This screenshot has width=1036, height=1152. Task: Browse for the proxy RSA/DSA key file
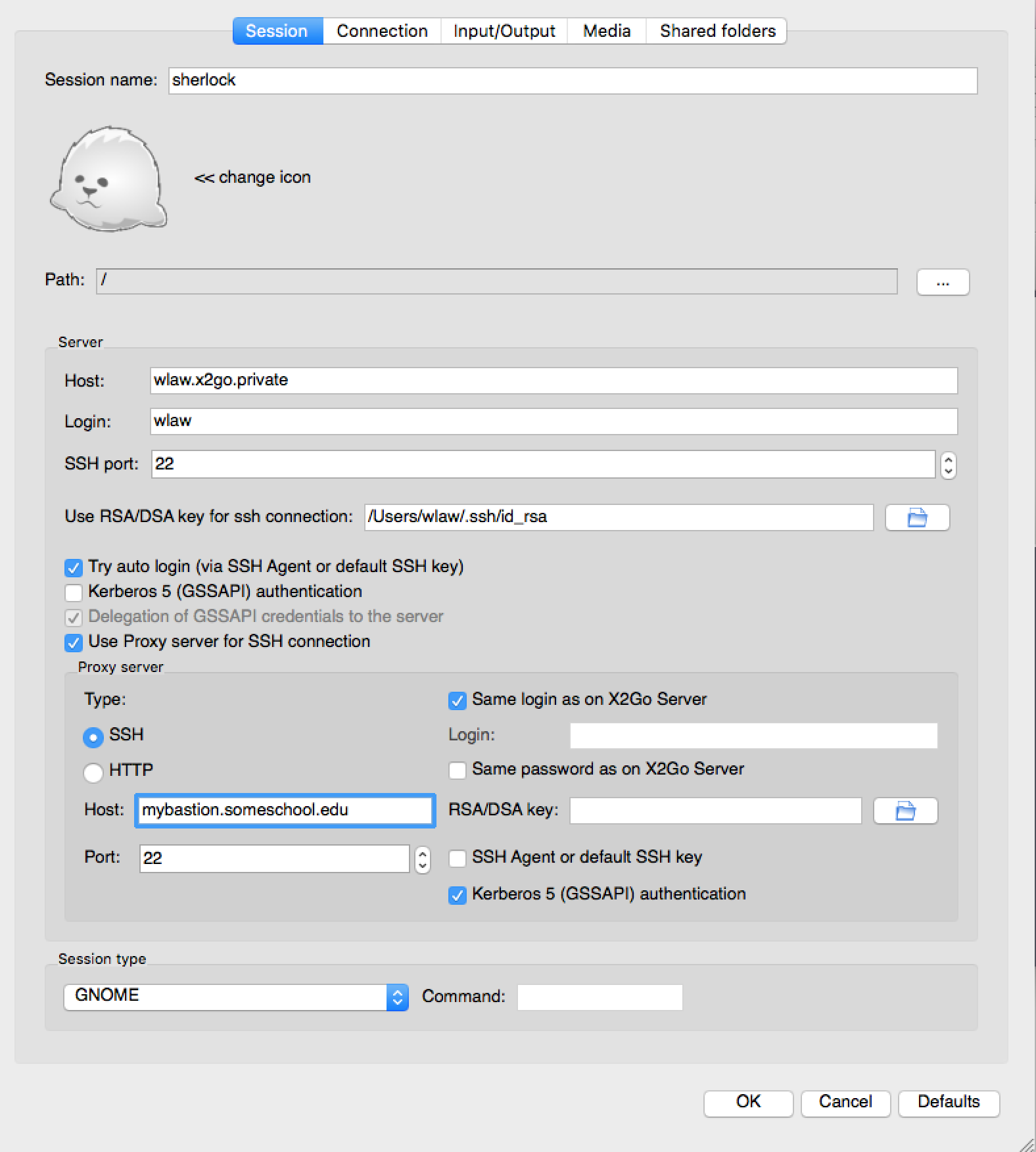click(905, 811)
